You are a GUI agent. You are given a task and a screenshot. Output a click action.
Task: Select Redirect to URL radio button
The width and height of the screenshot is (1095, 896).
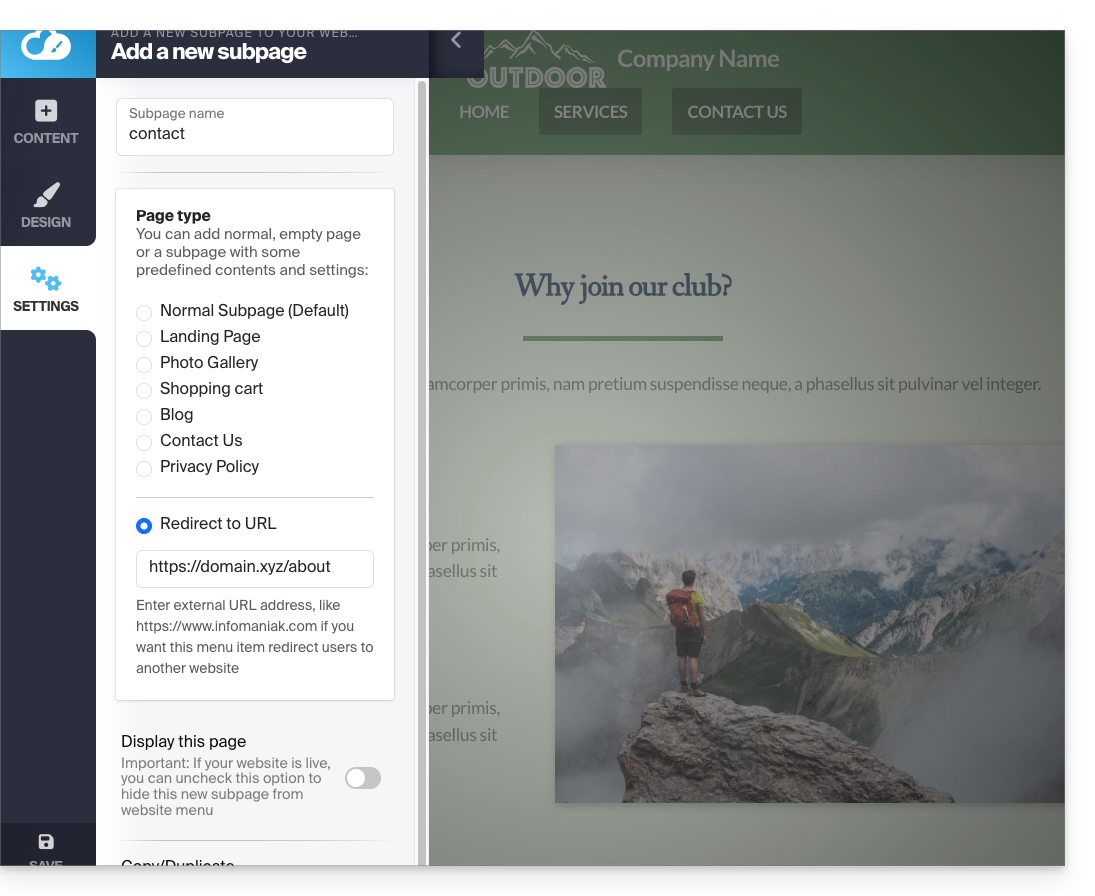pos(144,525)
